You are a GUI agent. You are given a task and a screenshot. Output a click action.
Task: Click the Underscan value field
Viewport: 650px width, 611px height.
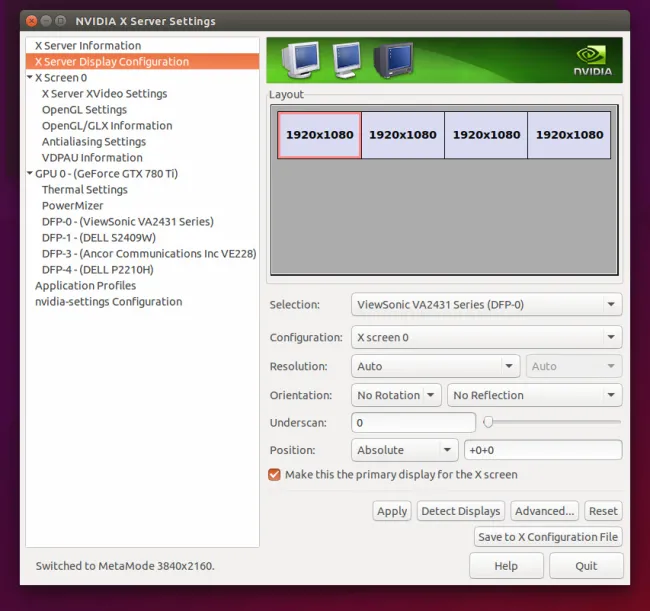pyautogui.click(x=413, y=423)
